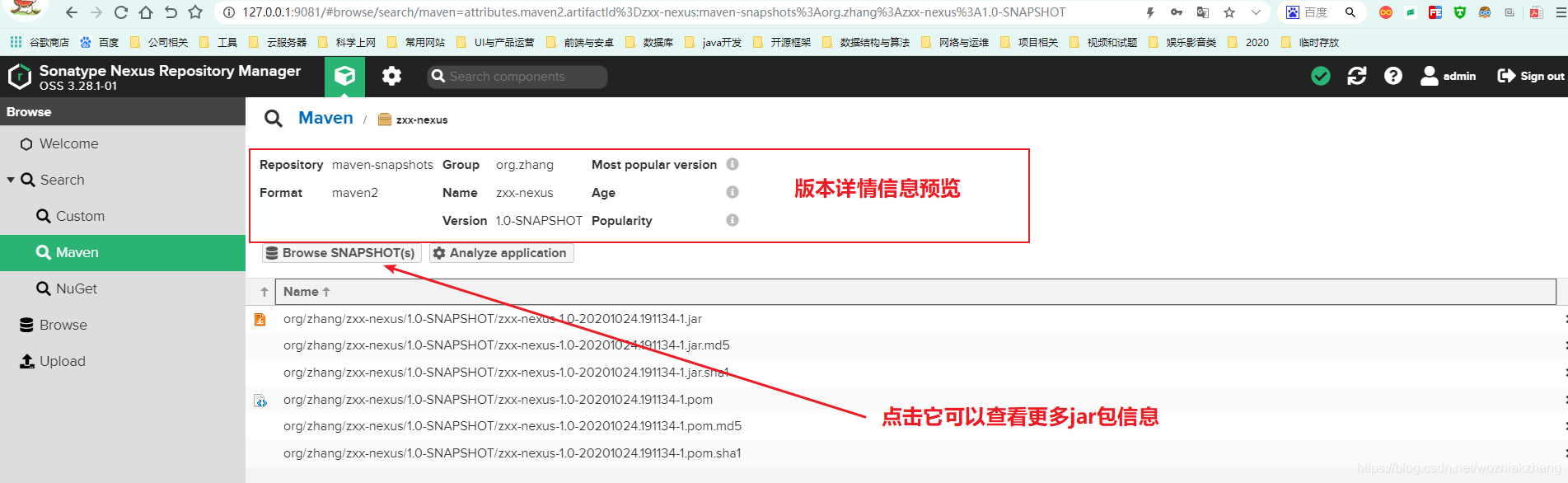1568x483 pixels.
Task: Sort by the Name column header
Action: (x=915, y=292)
